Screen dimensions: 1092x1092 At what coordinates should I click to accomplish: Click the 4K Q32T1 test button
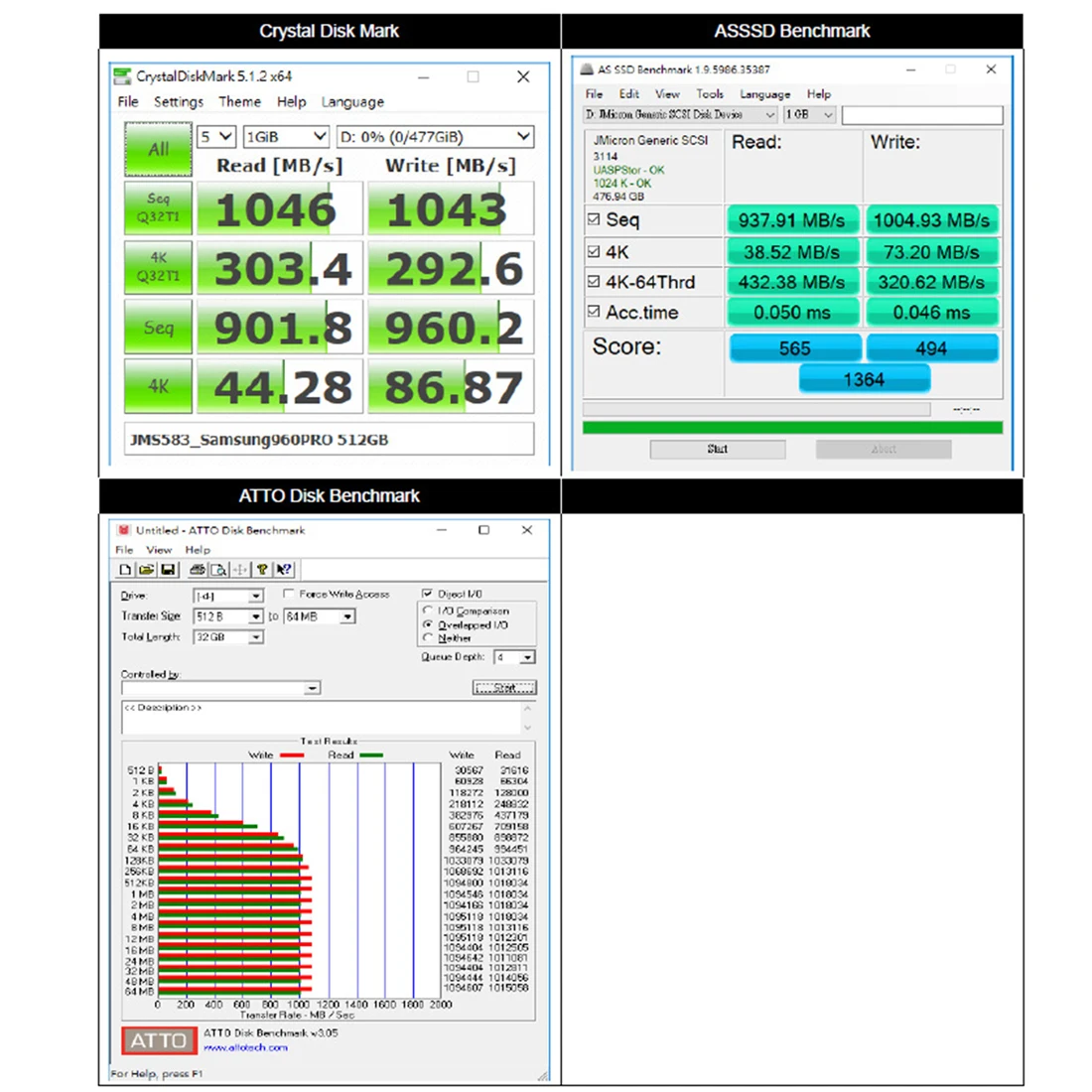coord(158,267)
